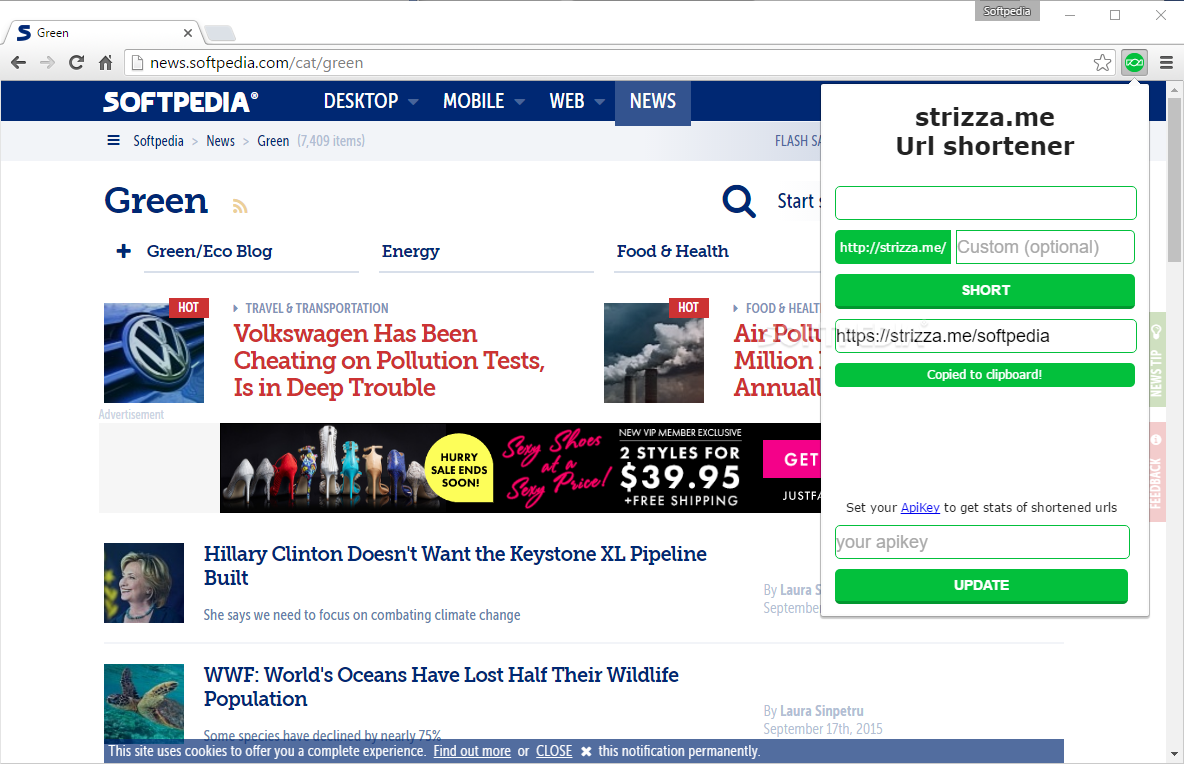Screen dimensions: 1184x764
Task: Click the your apikey input field
Action: point(982,542)
